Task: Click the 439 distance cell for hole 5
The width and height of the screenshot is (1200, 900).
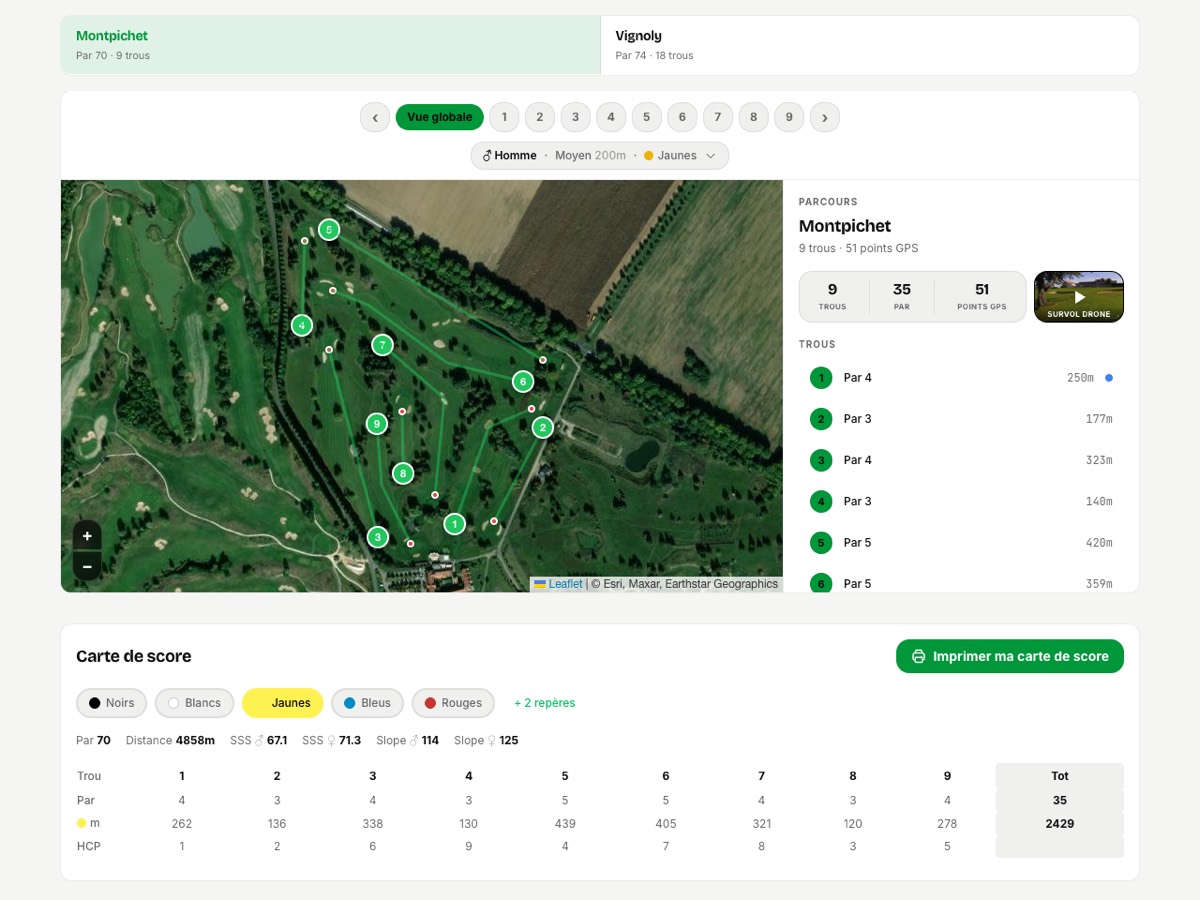Action: click(x=565, y=824)
